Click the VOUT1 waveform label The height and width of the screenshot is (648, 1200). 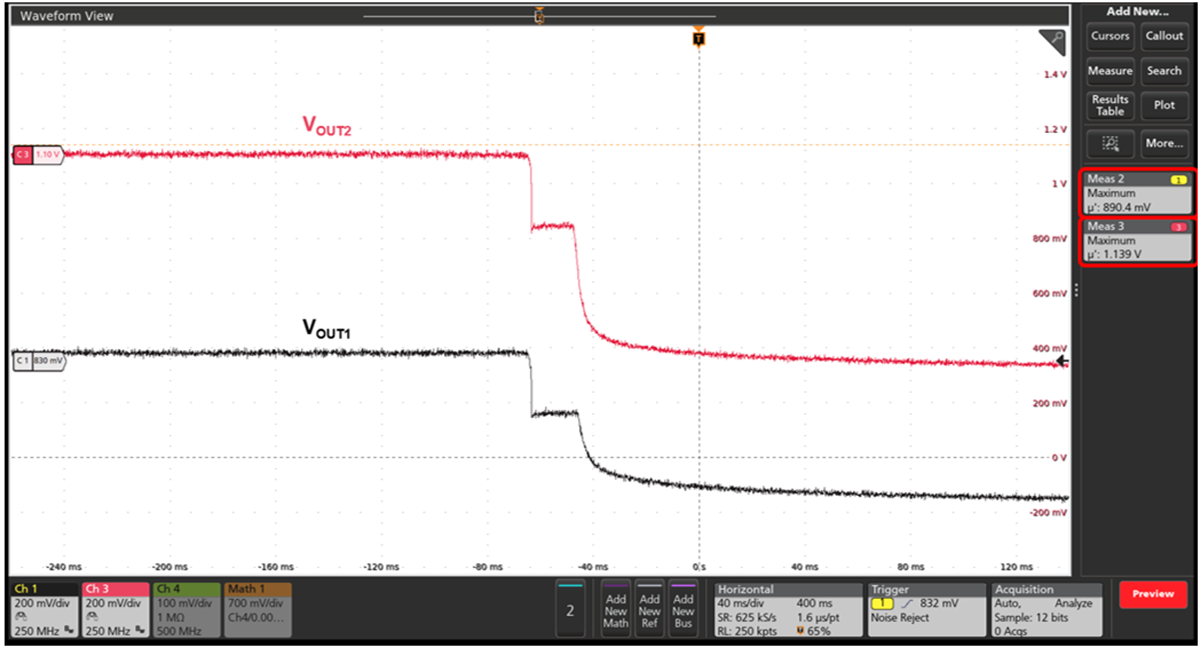coord(328,328)
